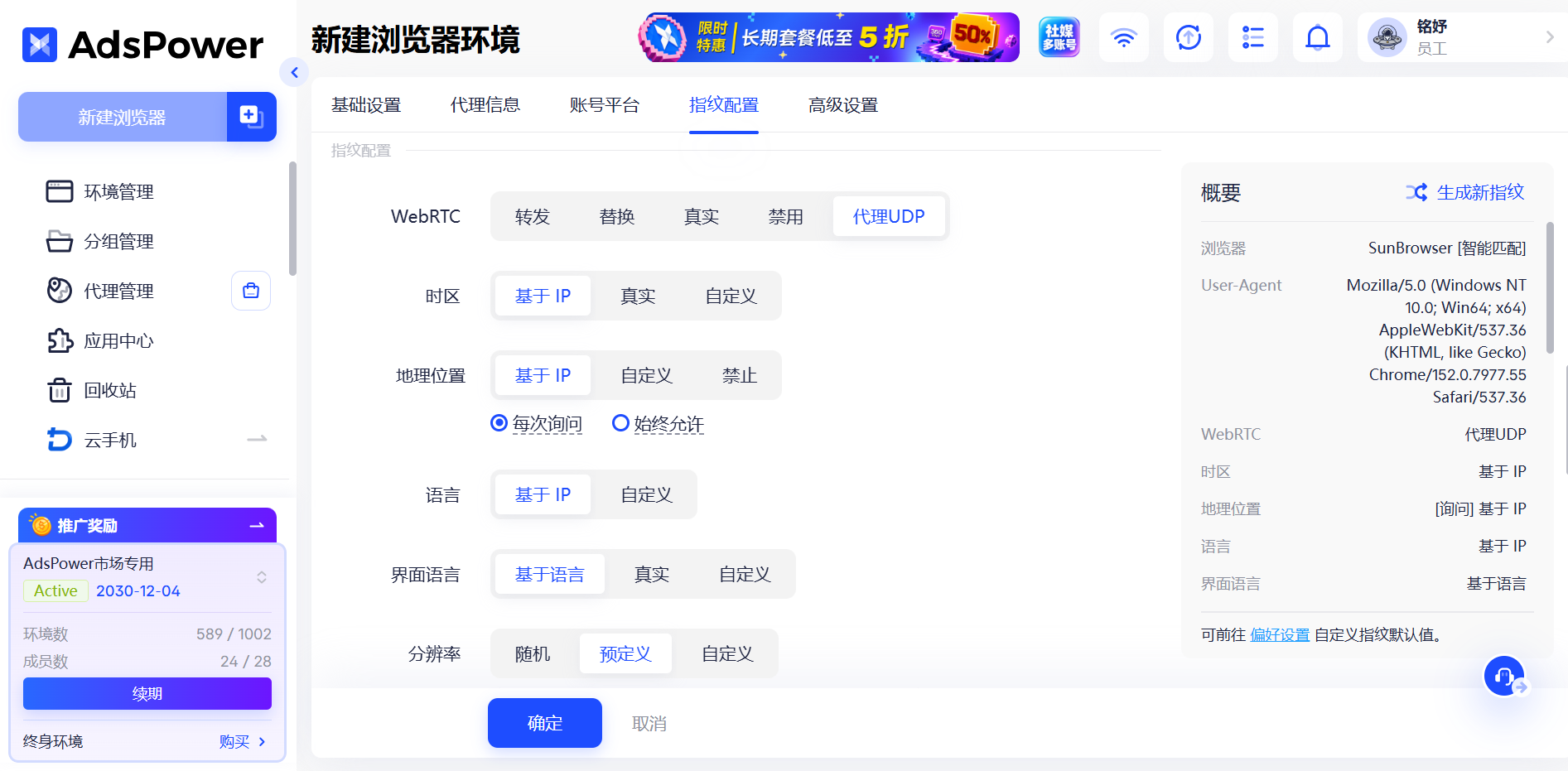Expand the AdsPower市场专用 team switcher
The image size is (1568, 771).
pyautogui.click(x=262, y=577)
